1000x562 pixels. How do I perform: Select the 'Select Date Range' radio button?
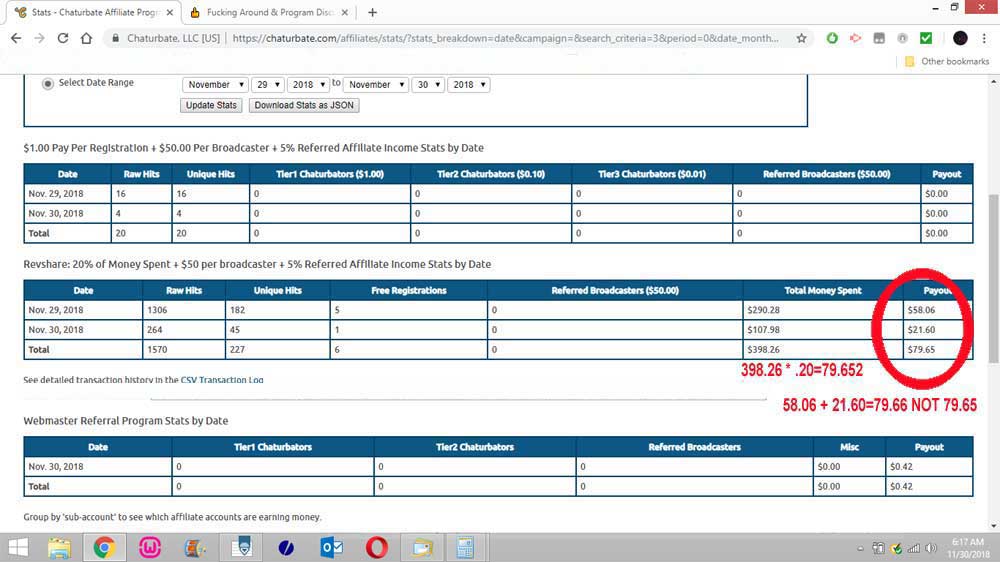coord(48,84)
